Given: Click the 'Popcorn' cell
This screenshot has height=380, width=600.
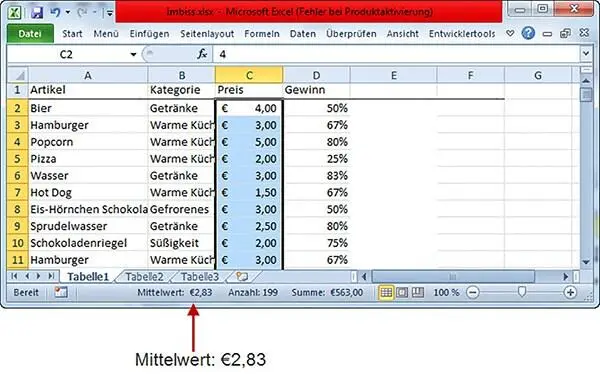Looking at the screenshot, I should pyautogui.click(x=88, y=142).
